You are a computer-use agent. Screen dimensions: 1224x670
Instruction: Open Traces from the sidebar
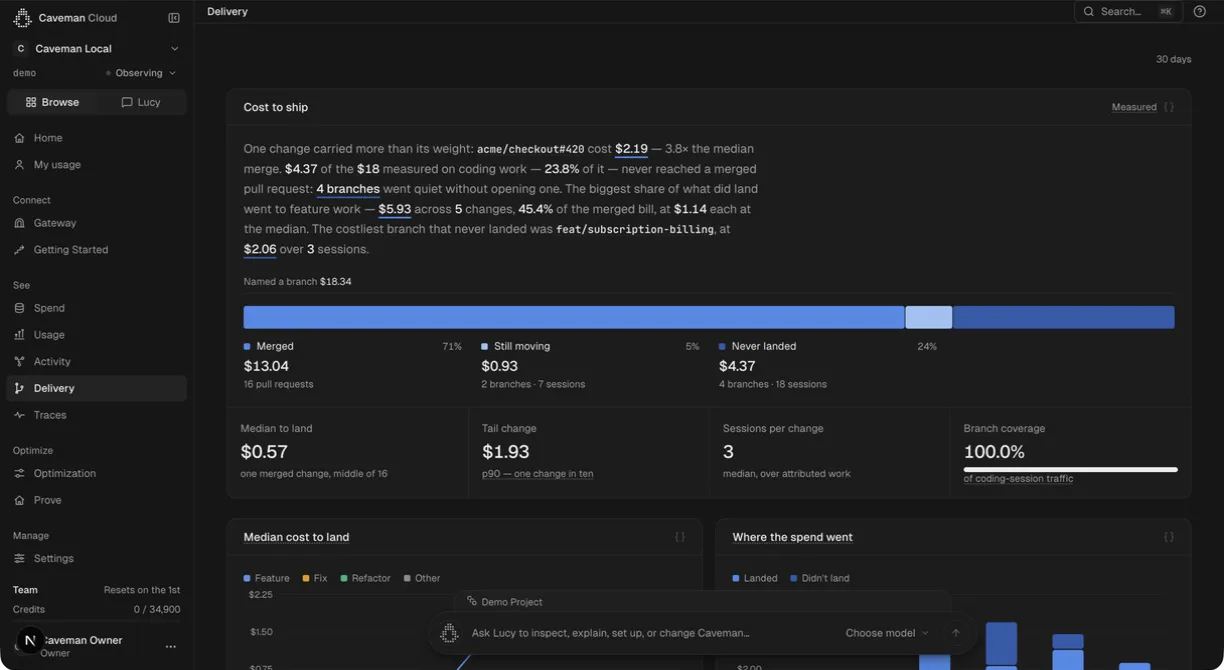[x=97, y=415]
